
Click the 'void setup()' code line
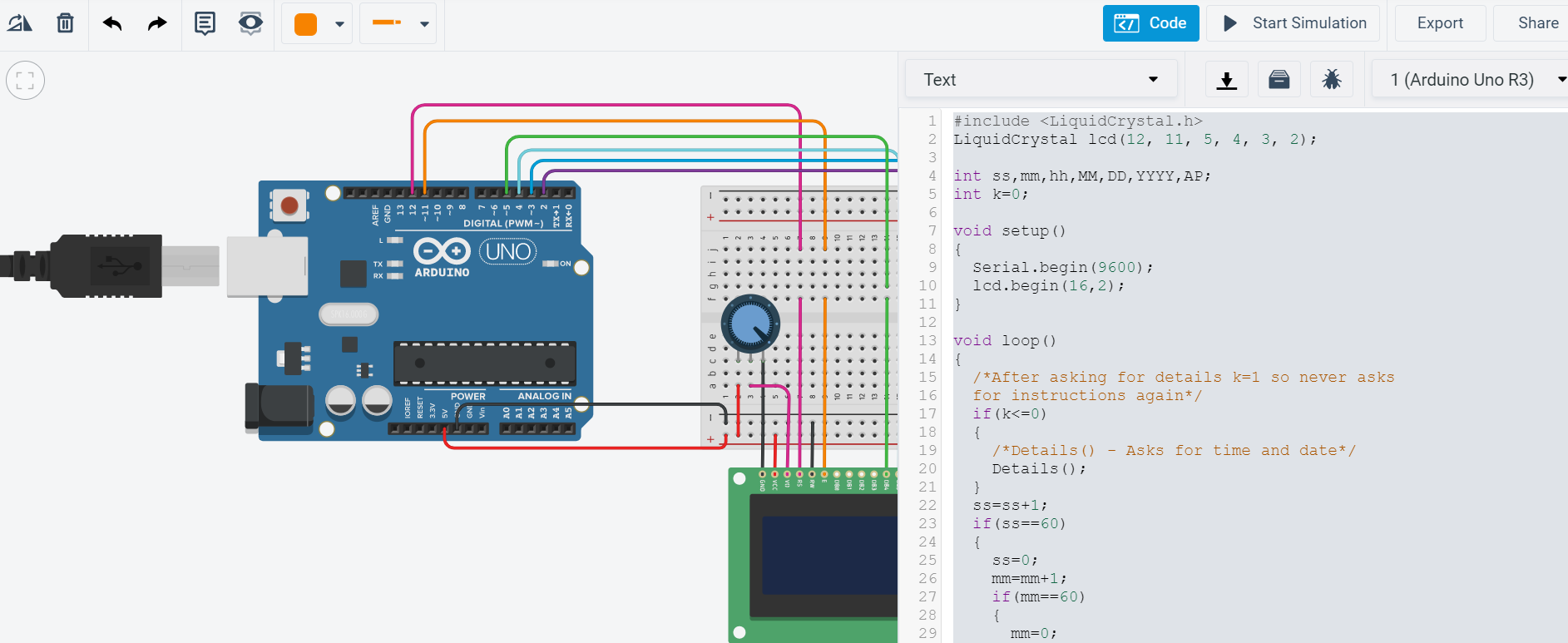point(1009,230)
